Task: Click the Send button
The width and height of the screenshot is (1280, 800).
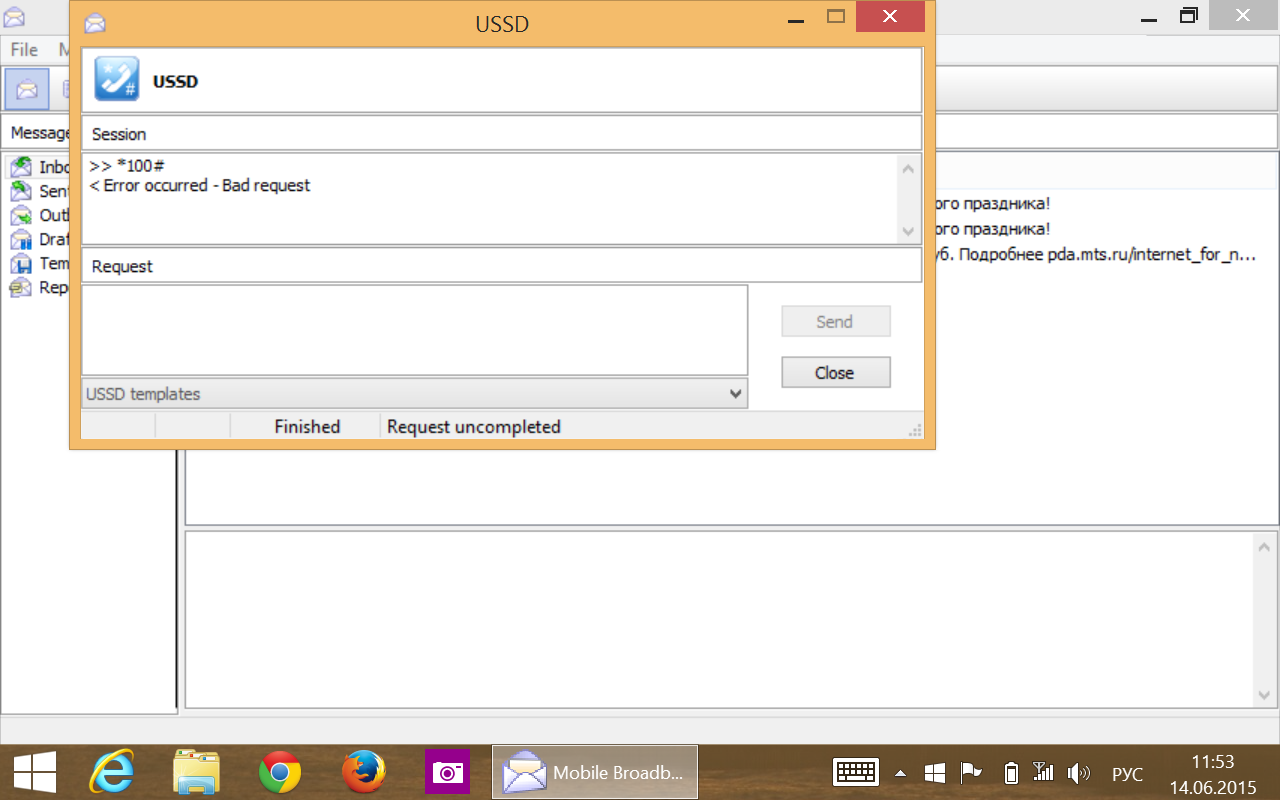Action: click(x=835, y=321)
